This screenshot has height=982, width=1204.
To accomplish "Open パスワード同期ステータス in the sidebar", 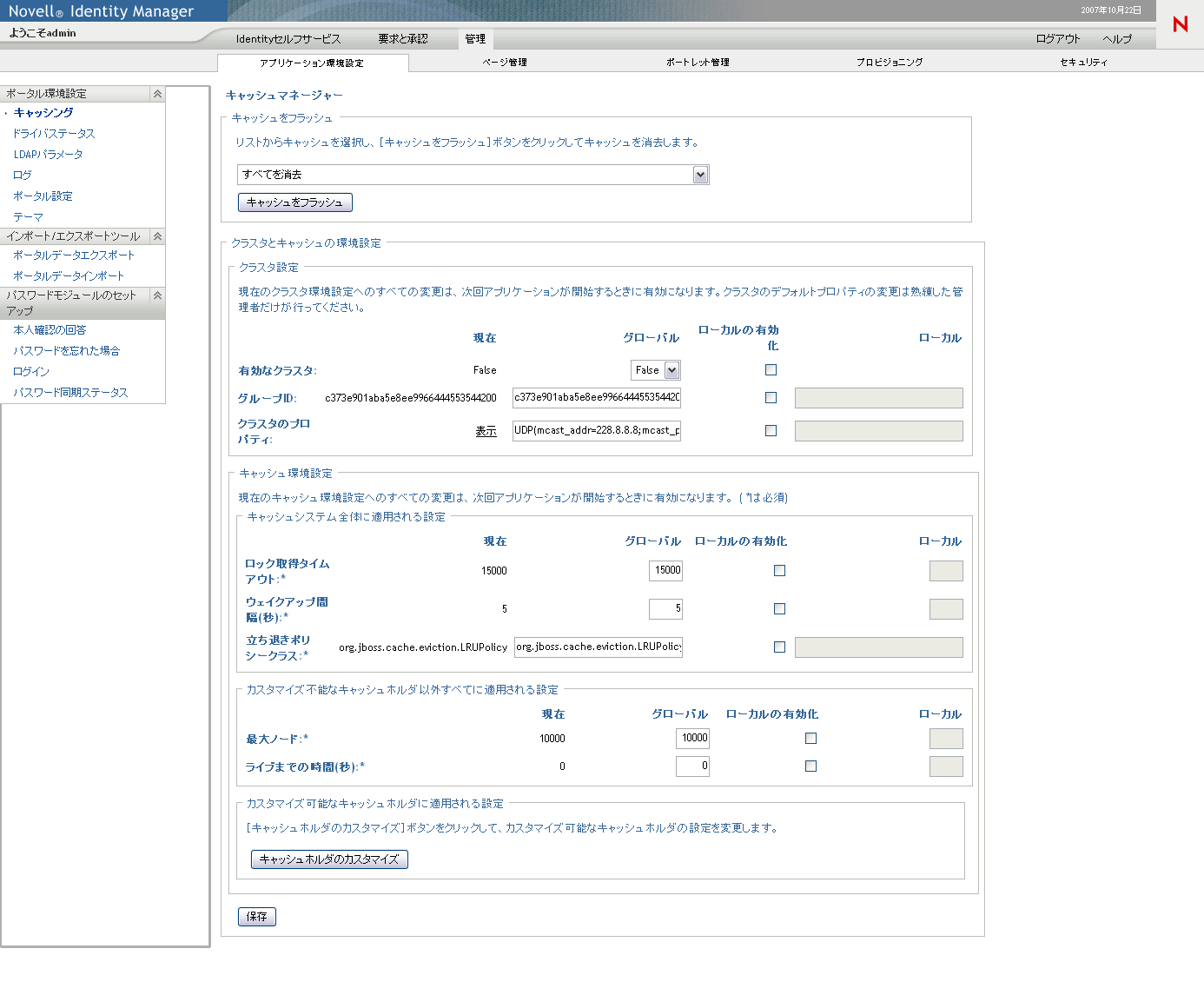I will point(70,393).
